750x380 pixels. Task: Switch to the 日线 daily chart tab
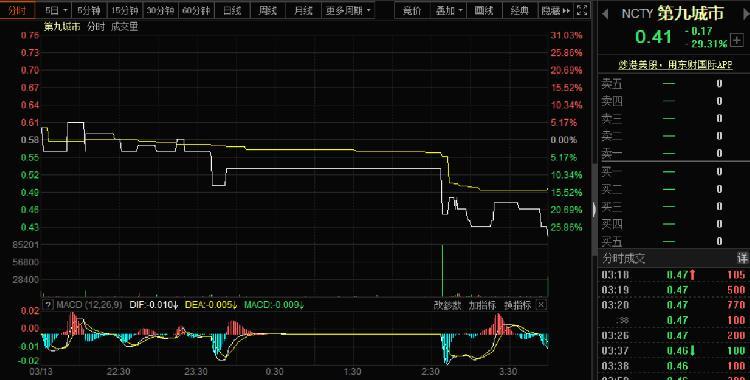click(232, 11)
